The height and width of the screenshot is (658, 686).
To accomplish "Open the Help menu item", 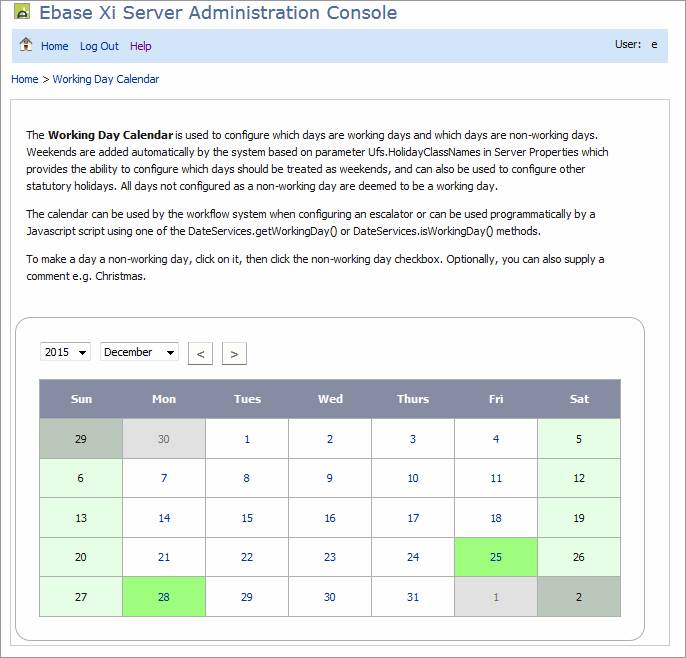I will pyautogui.click(x=141, y=46).
